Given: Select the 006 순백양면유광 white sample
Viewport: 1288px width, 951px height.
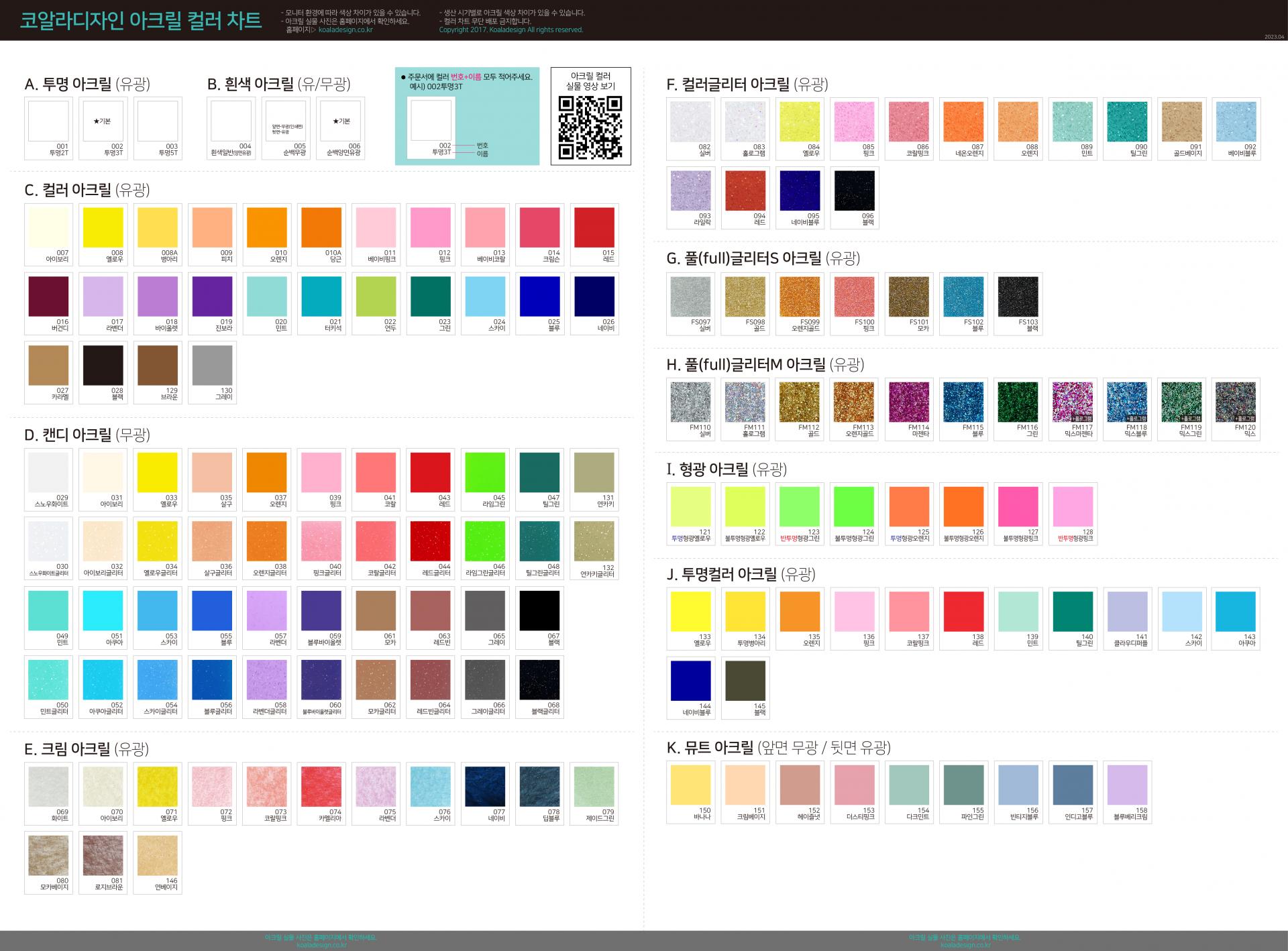Looking at the screenshot, I should click(x=340, y=122).
